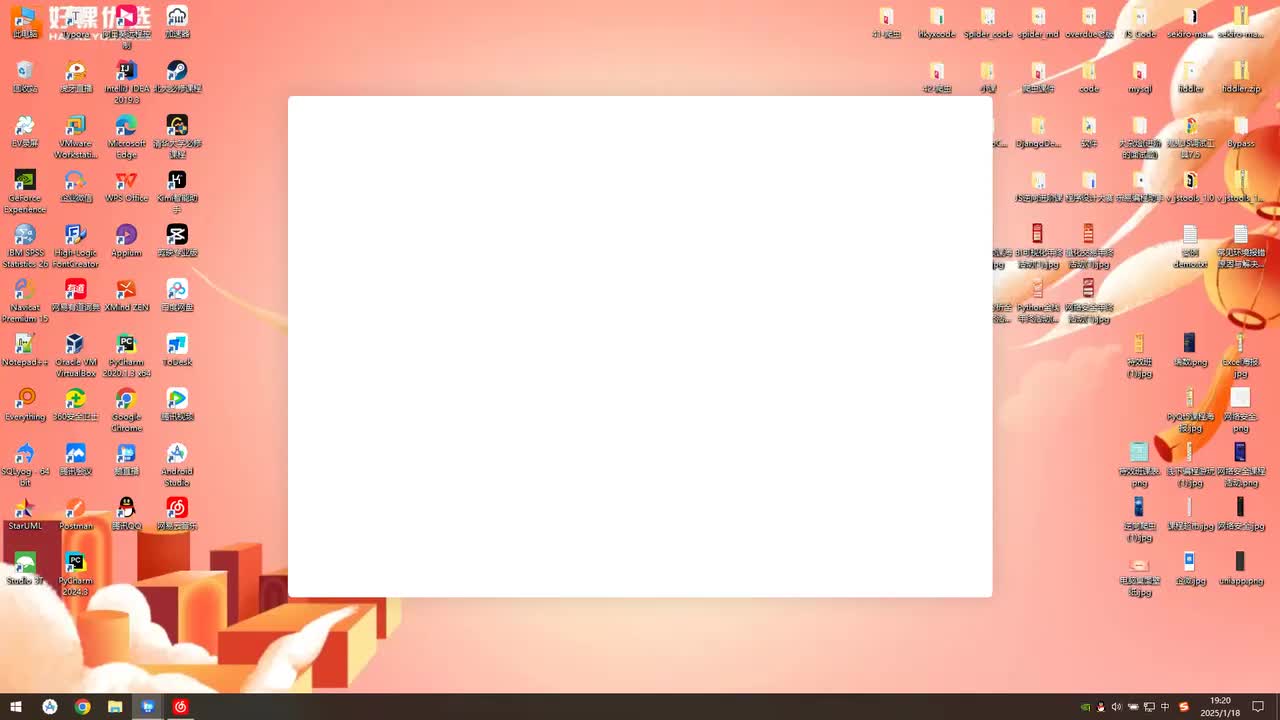Select the Tencent Meeting desktop shortcut

[75, 459]
